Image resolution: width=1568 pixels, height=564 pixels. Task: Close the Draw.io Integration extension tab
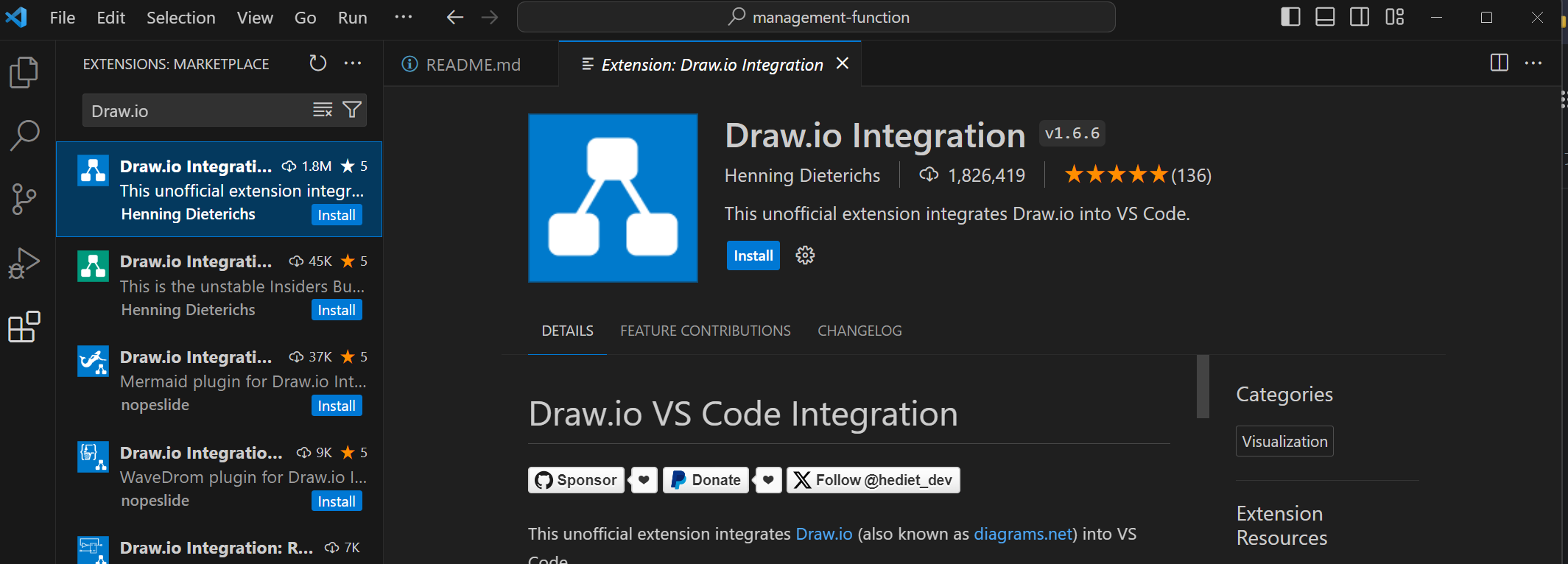click(843, 63)
